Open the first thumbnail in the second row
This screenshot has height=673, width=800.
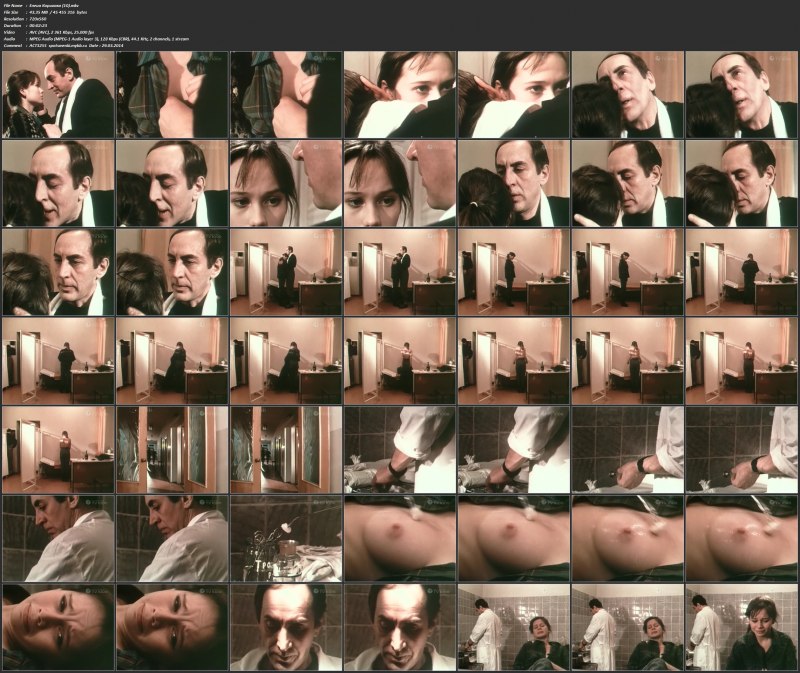57,182
